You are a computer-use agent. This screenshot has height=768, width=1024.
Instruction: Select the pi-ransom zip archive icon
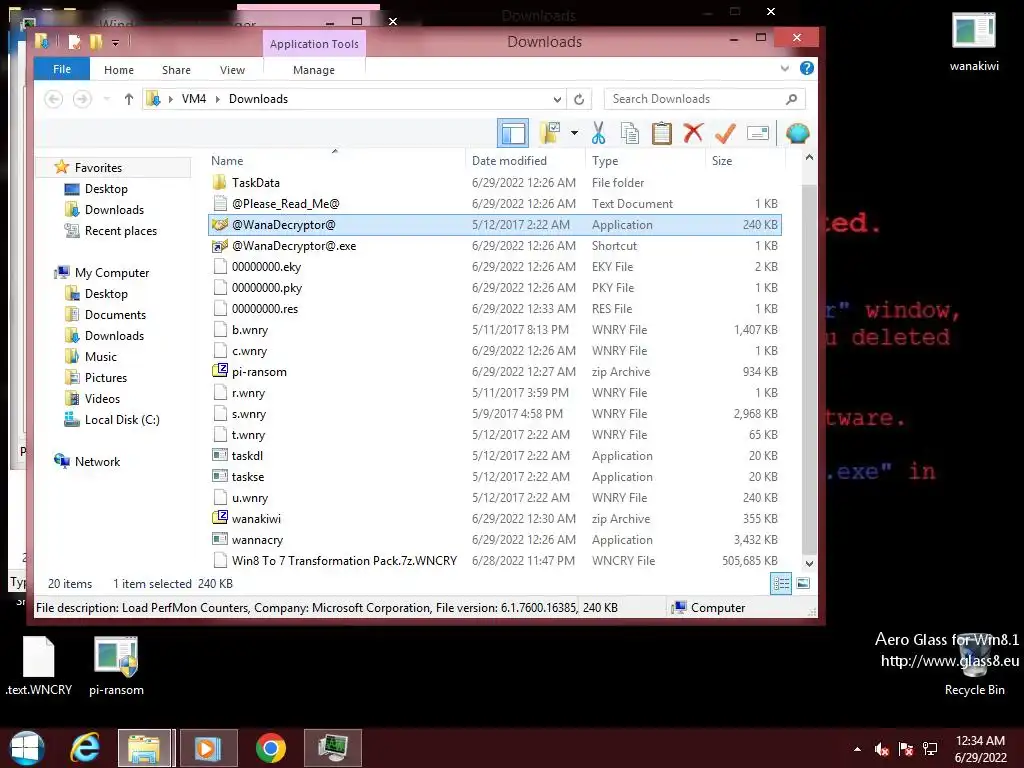tap(220, 372)
